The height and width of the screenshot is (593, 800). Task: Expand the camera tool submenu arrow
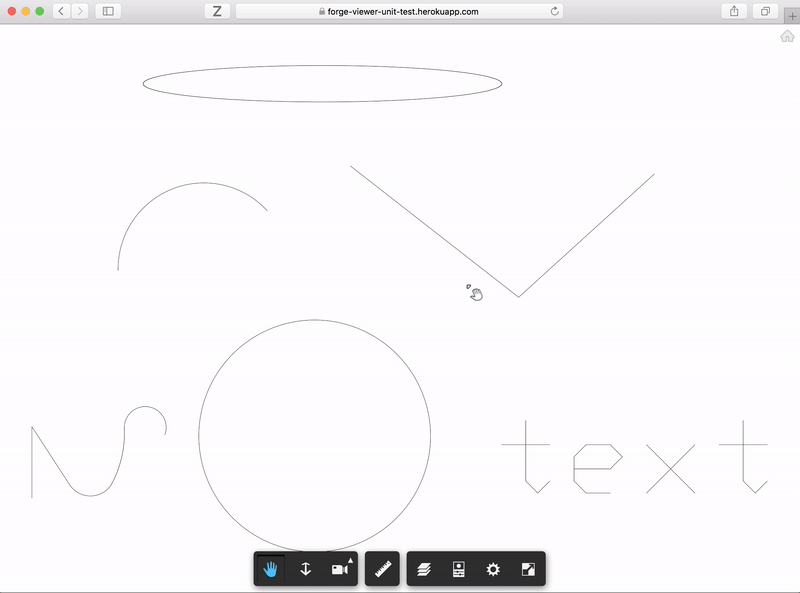pyautogui.click(x=351, y=560)
